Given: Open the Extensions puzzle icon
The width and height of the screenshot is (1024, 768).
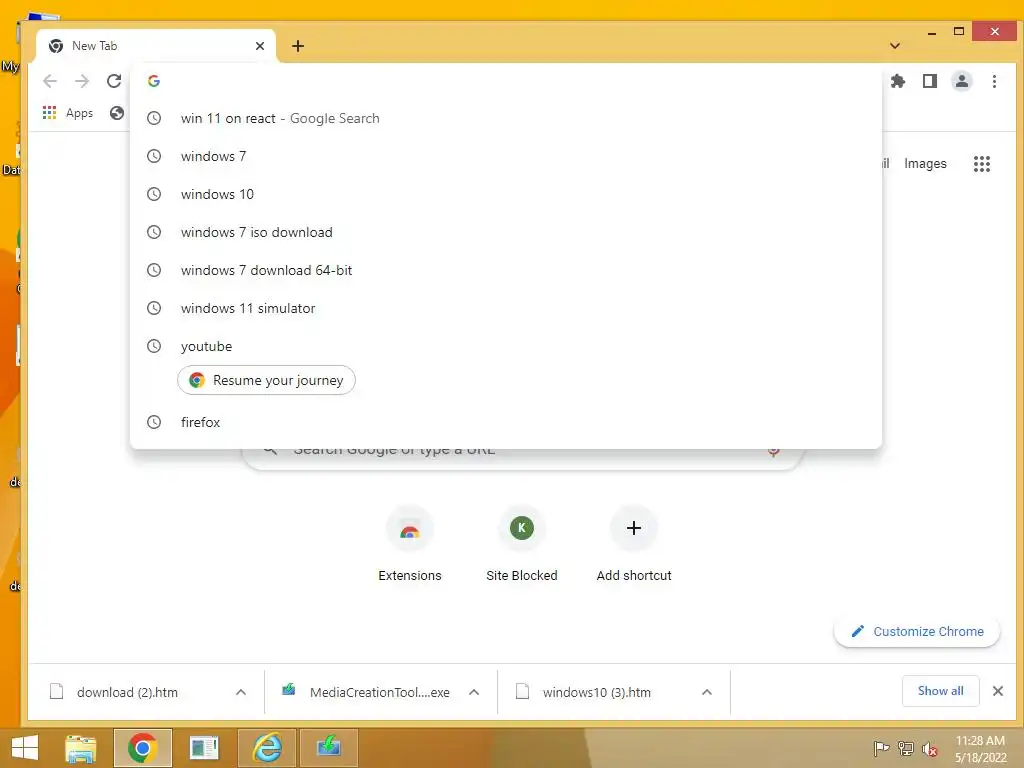Looking at the screenshot, I should point(898,81).
